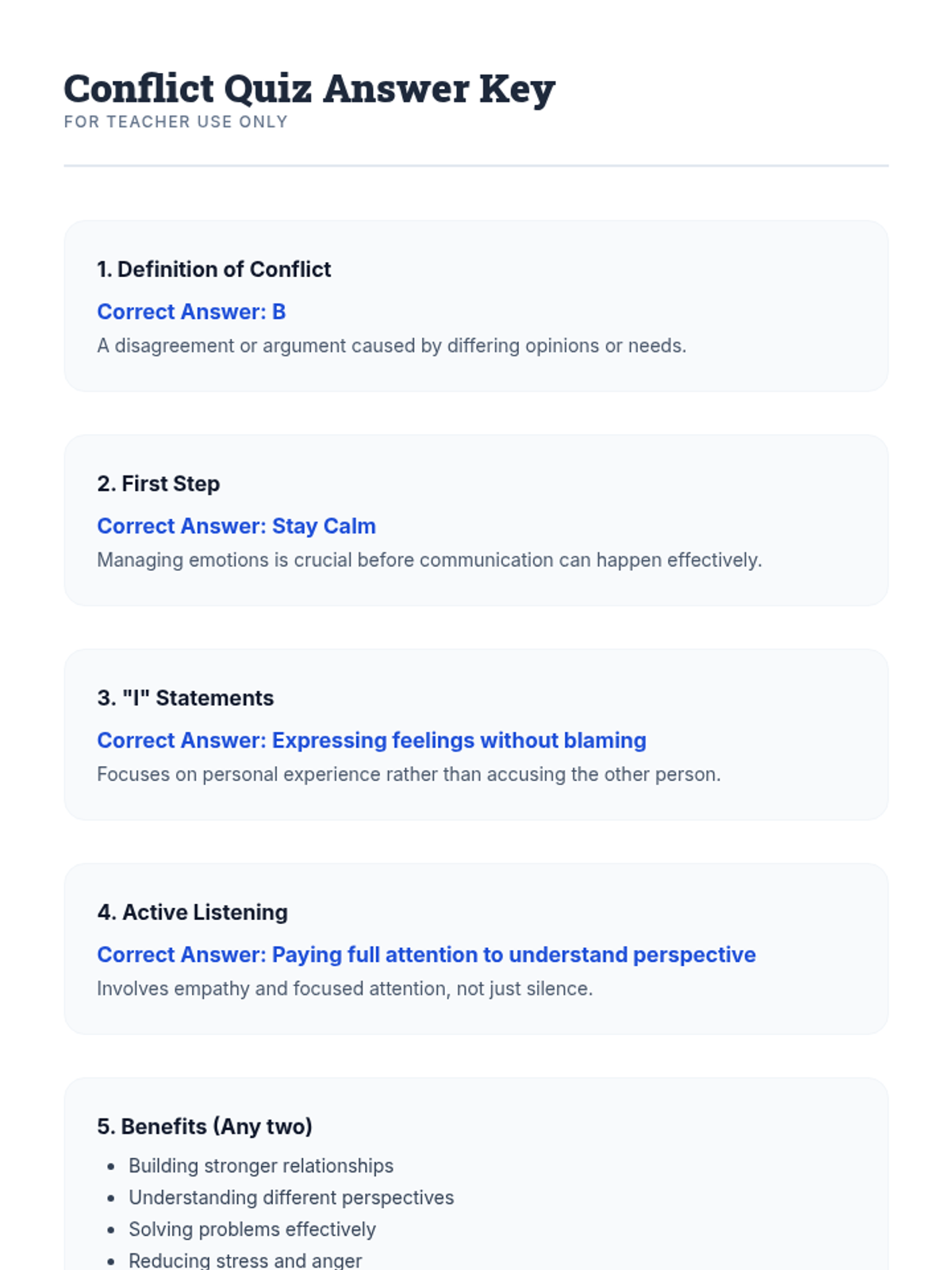Click the FOR TEACHER USE ONLY subtitle
The height and width of the screenshot is (1270, 952).
coord(175,121)
